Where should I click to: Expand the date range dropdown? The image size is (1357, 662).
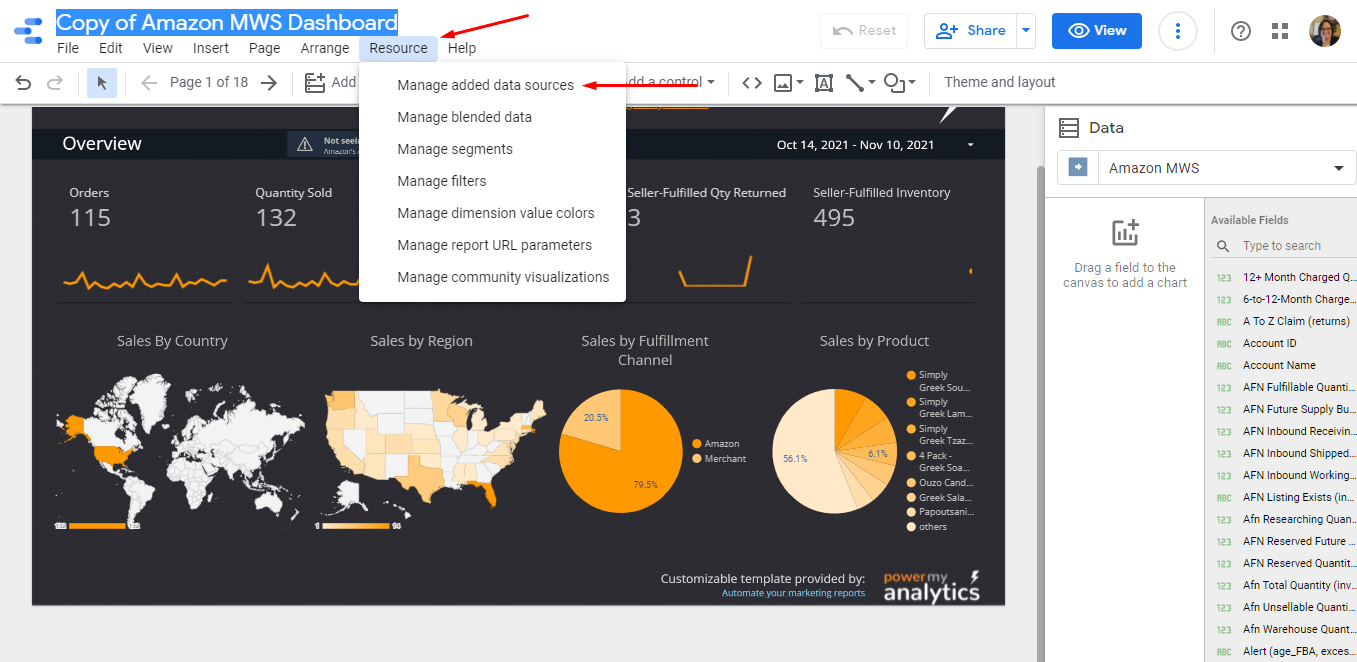(x=970, y=145)
